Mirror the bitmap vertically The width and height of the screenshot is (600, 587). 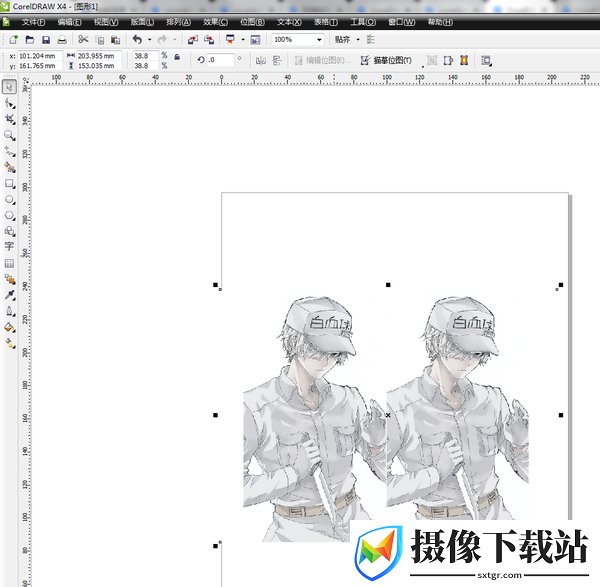point(277,60)
